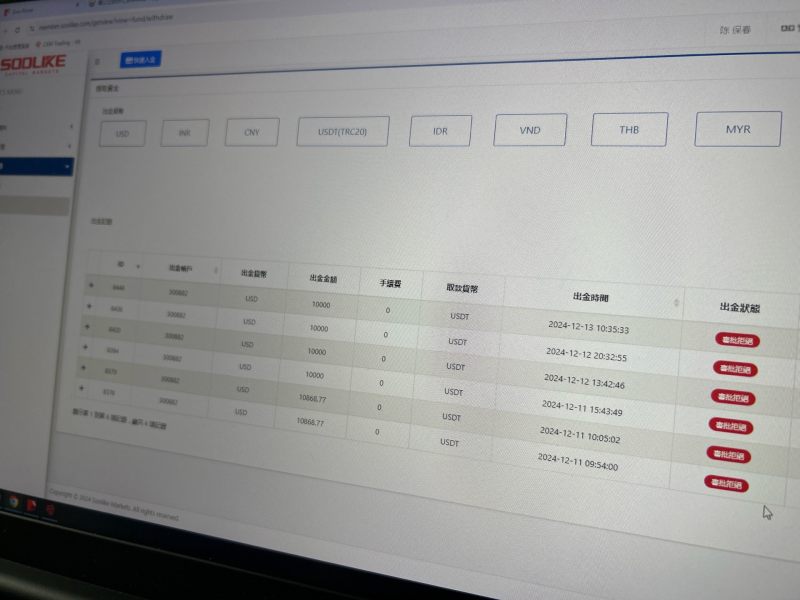
Task: Click USDT in the 2024-12-13 10:35:33 row
Action: [x=460, y=316]
